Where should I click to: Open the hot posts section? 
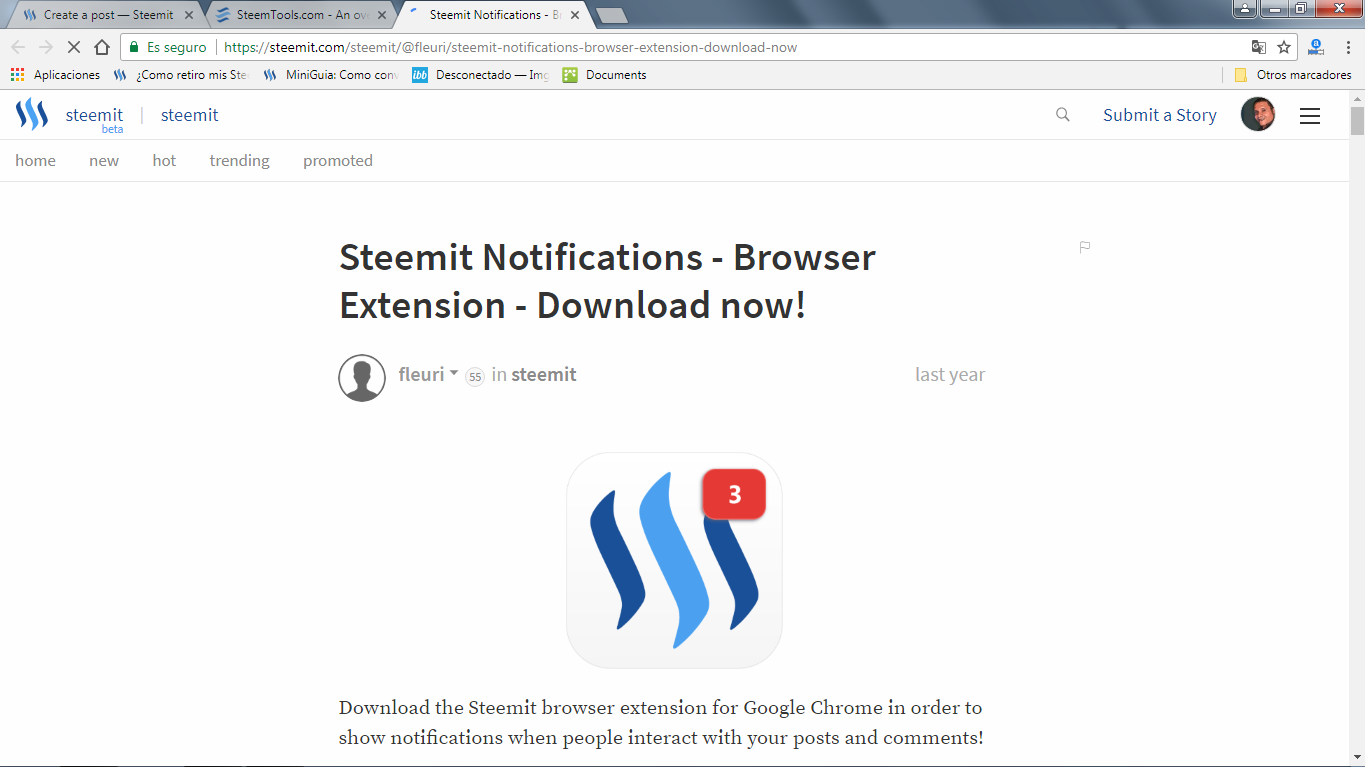(x=164, y=161)
